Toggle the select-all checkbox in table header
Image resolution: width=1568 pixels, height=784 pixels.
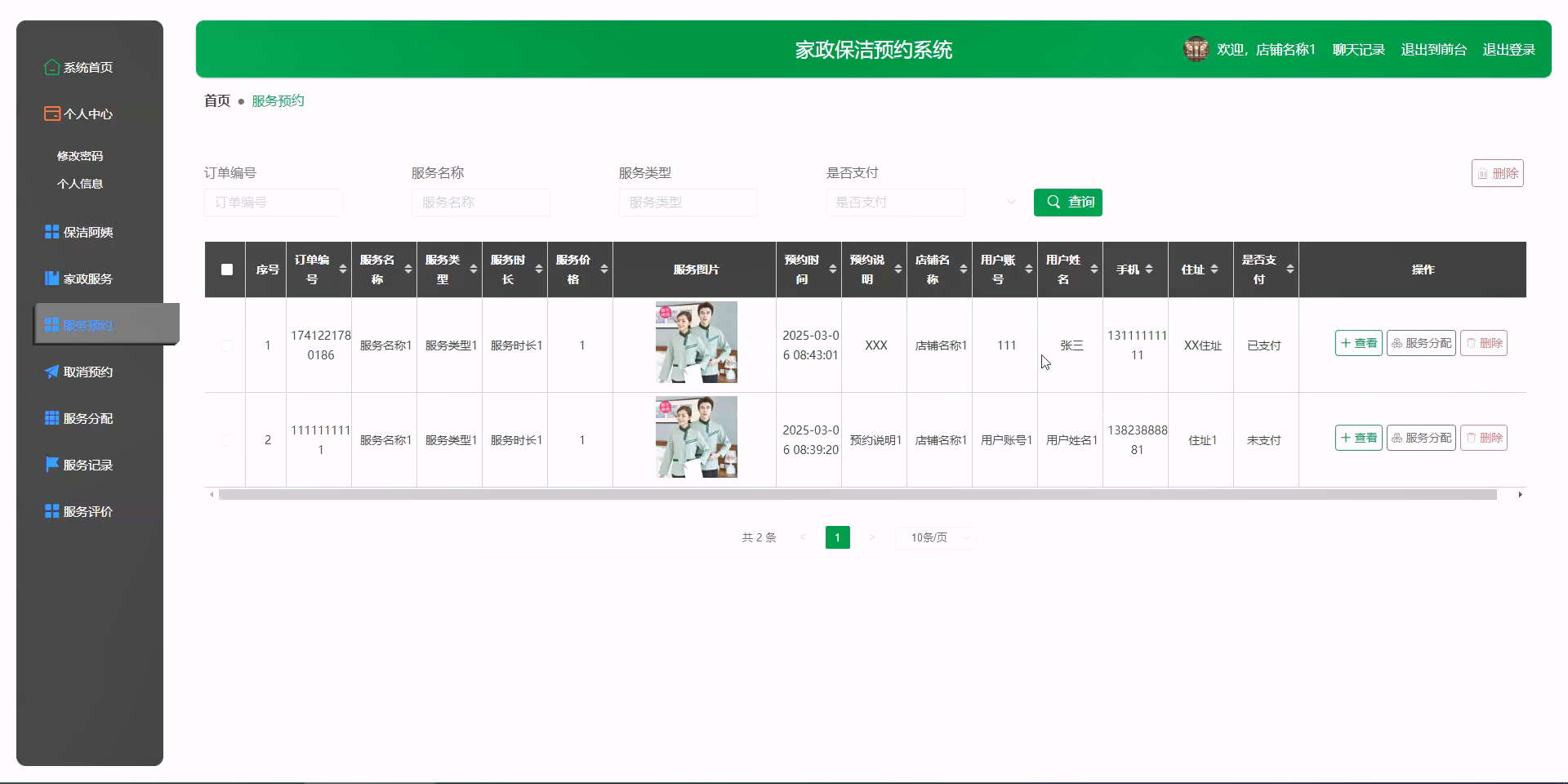coord(227,269)
